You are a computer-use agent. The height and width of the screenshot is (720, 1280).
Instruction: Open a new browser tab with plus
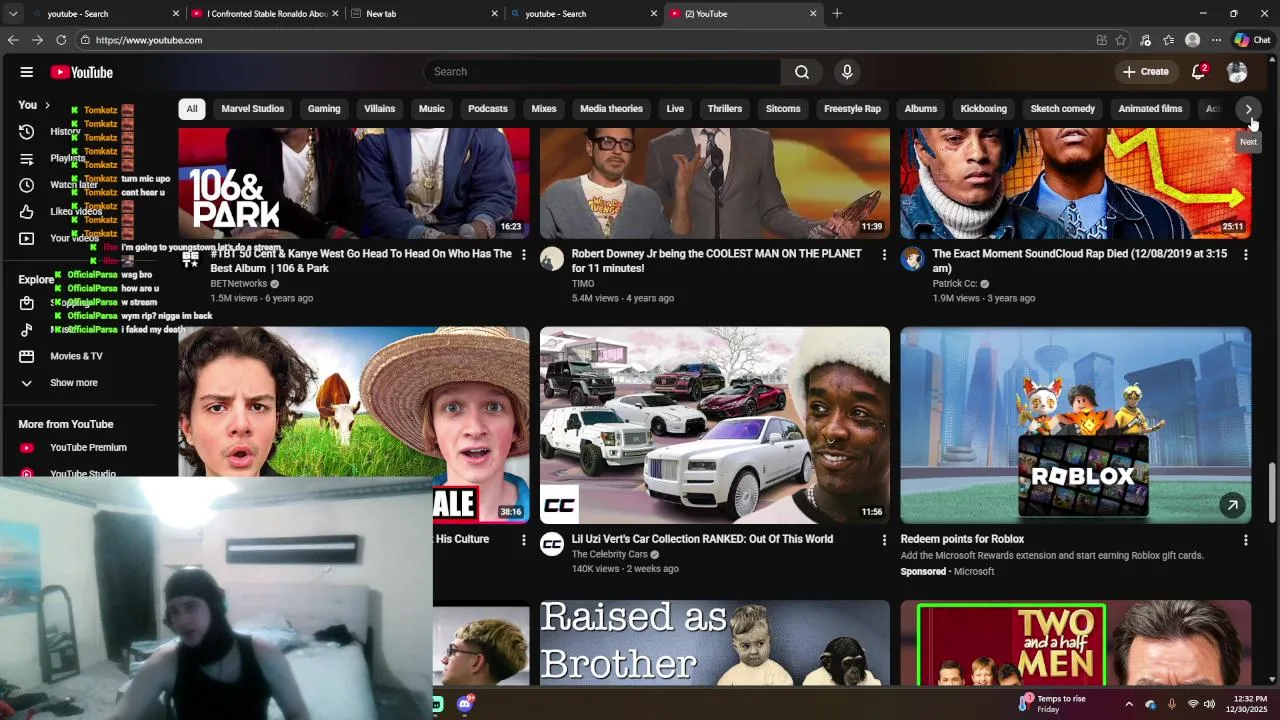837,14
